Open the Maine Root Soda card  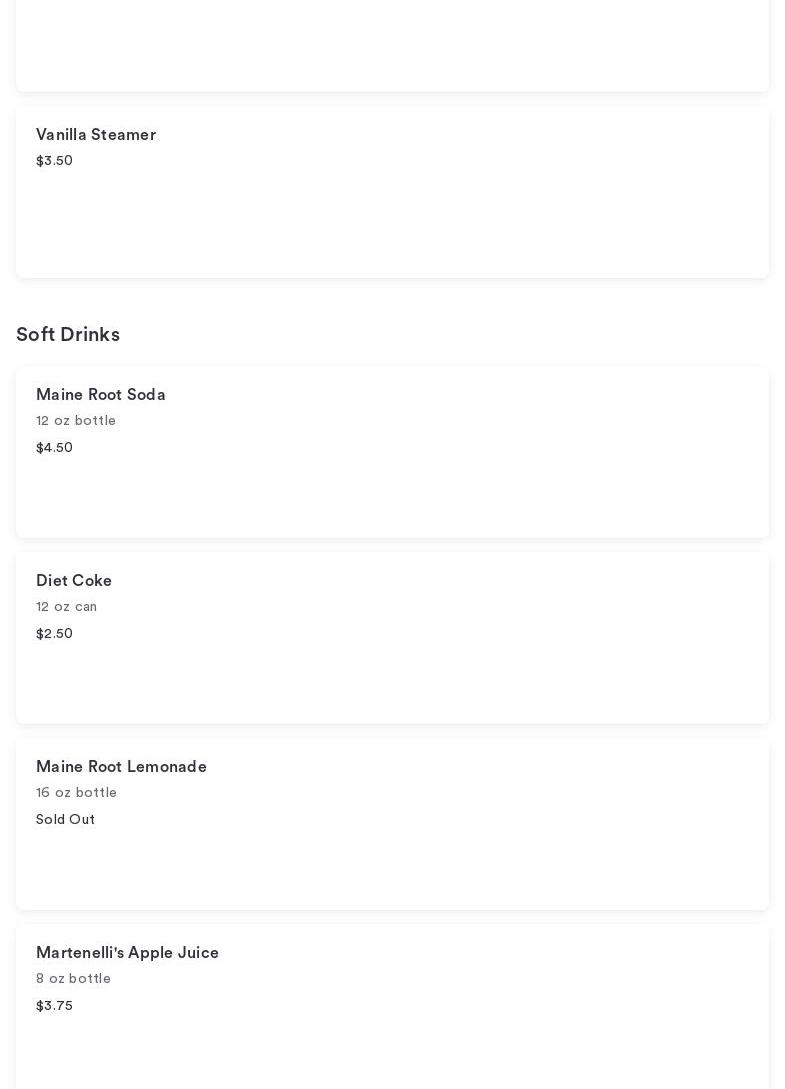click(x=392, y=452)
